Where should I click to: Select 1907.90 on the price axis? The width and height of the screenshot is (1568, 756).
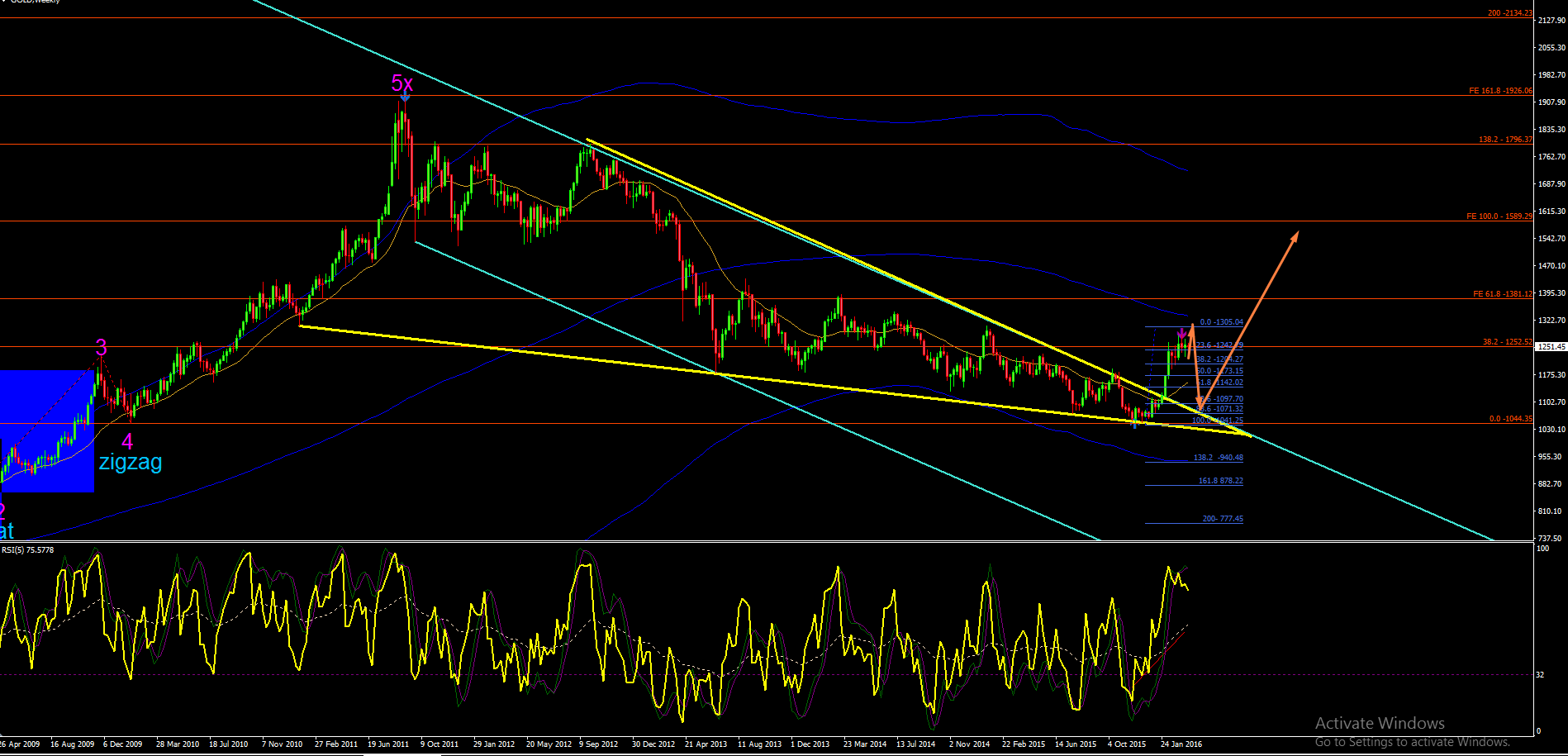1551,102
